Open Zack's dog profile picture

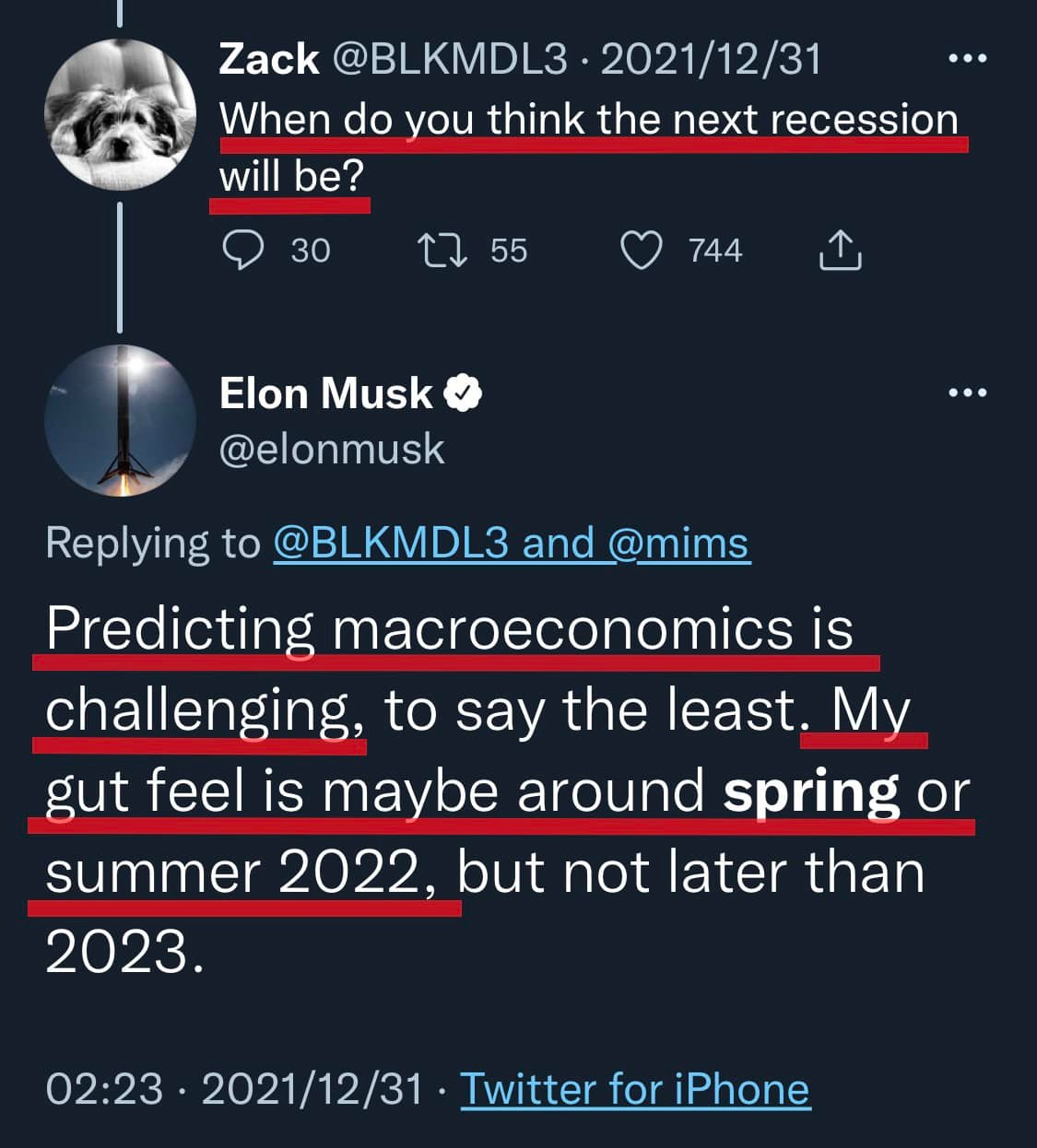[x=120, y=114]
